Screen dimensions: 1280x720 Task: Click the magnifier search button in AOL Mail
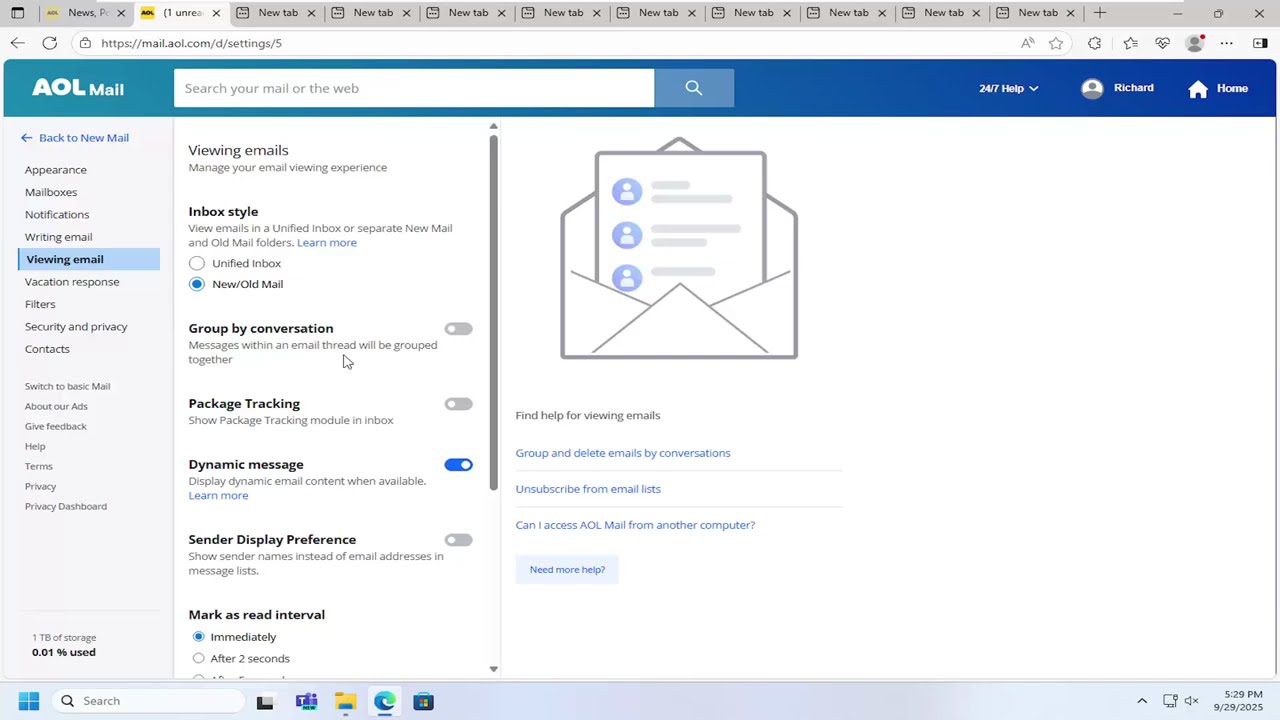pos(694,88)
